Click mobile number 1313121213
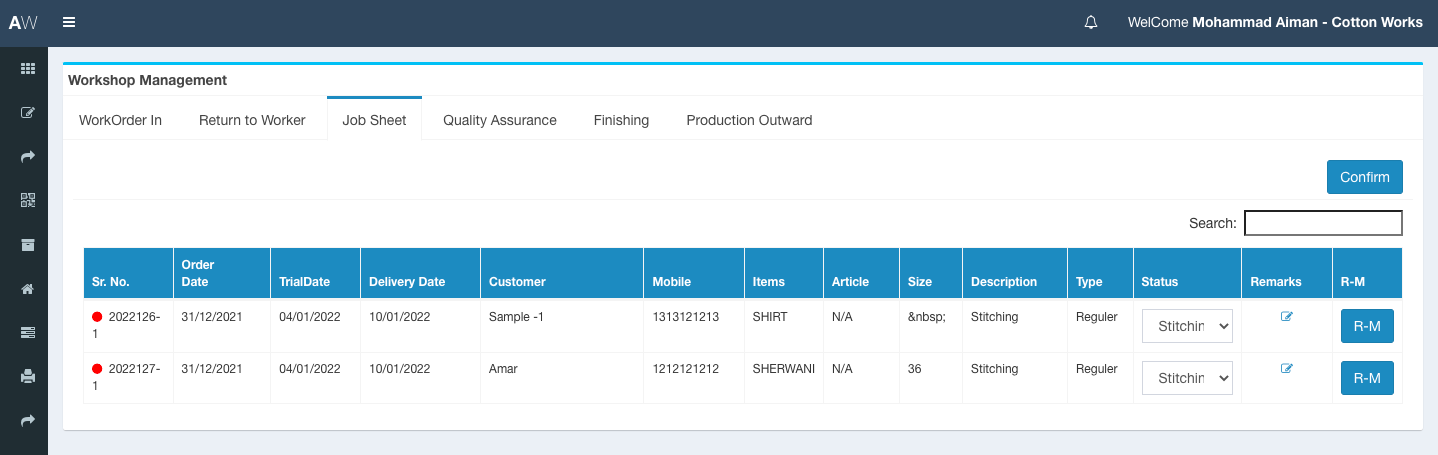The width and height of the screenshot is (1438, 455). (686, 316)
